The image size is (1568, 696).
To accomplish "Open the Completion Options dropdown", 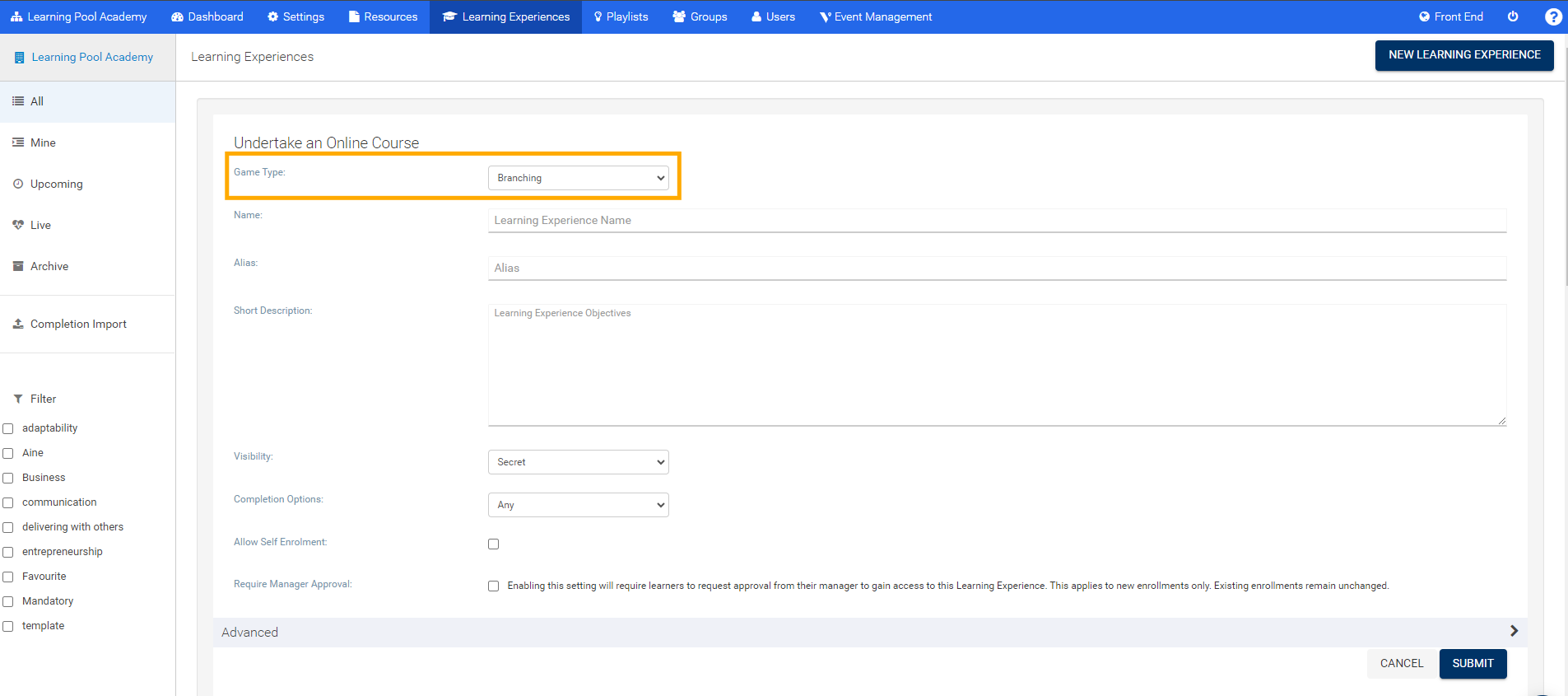I will coord(578,505).
